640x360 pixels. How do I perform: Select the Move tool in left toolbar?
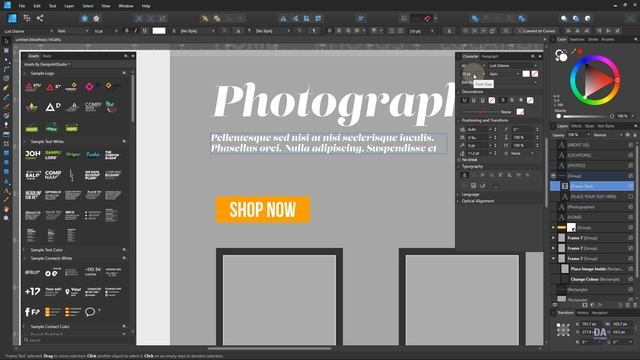6,41
